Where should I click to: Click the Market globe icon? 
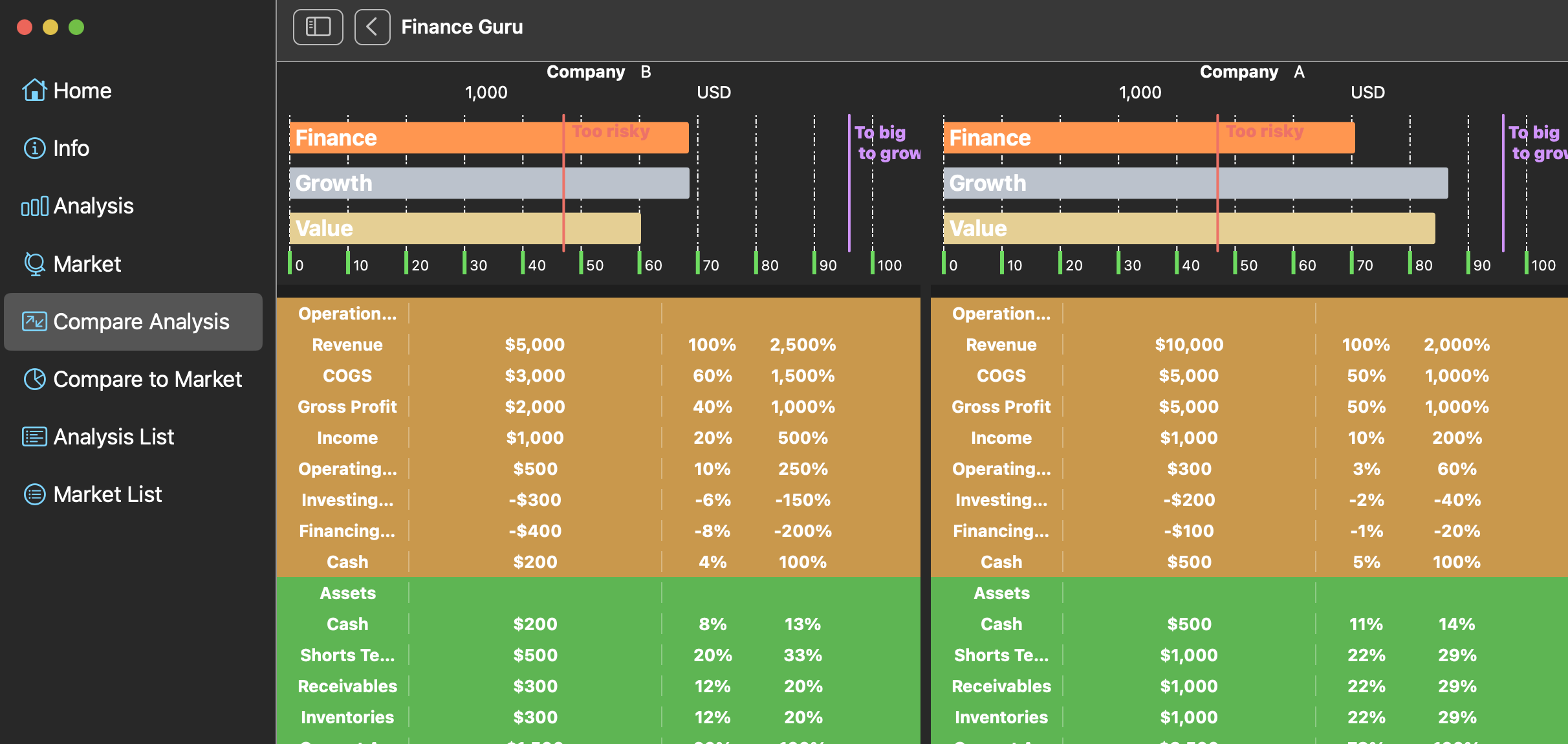34,264
